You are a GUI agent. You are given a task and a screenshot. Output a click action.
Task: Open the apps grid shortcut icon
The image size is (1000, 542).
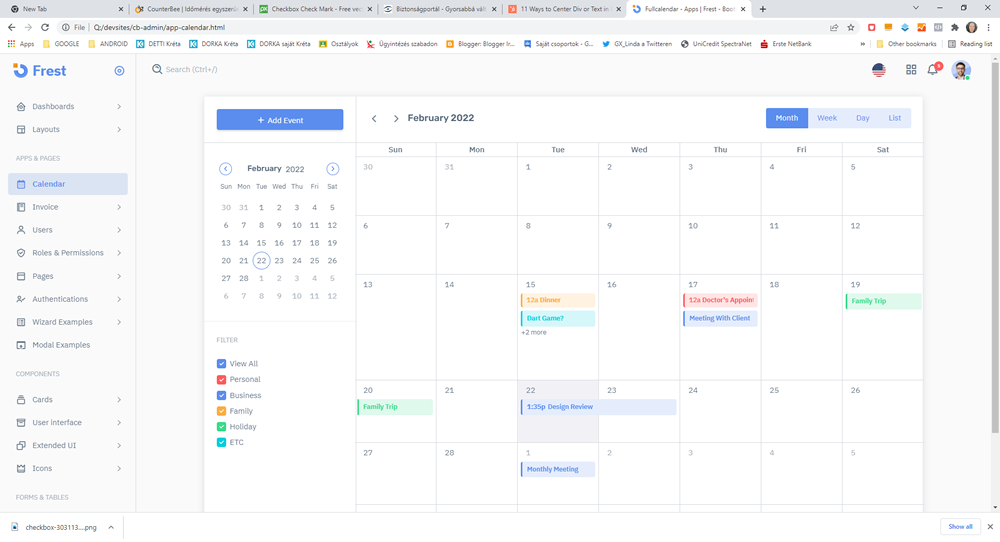(x=911, y=70)
